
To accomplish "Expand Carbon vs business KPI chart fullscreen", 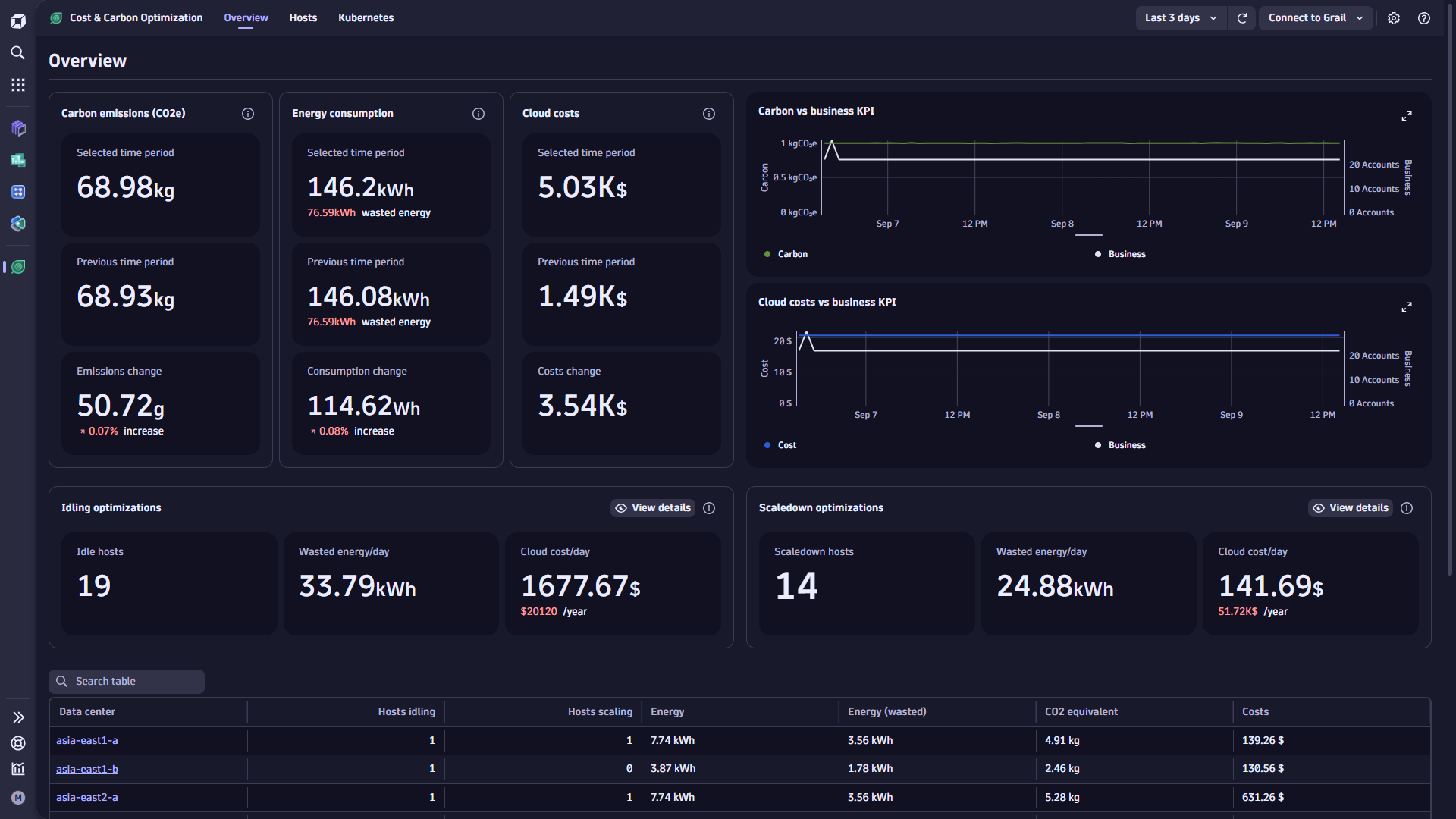I will [x=1407, y=116].
